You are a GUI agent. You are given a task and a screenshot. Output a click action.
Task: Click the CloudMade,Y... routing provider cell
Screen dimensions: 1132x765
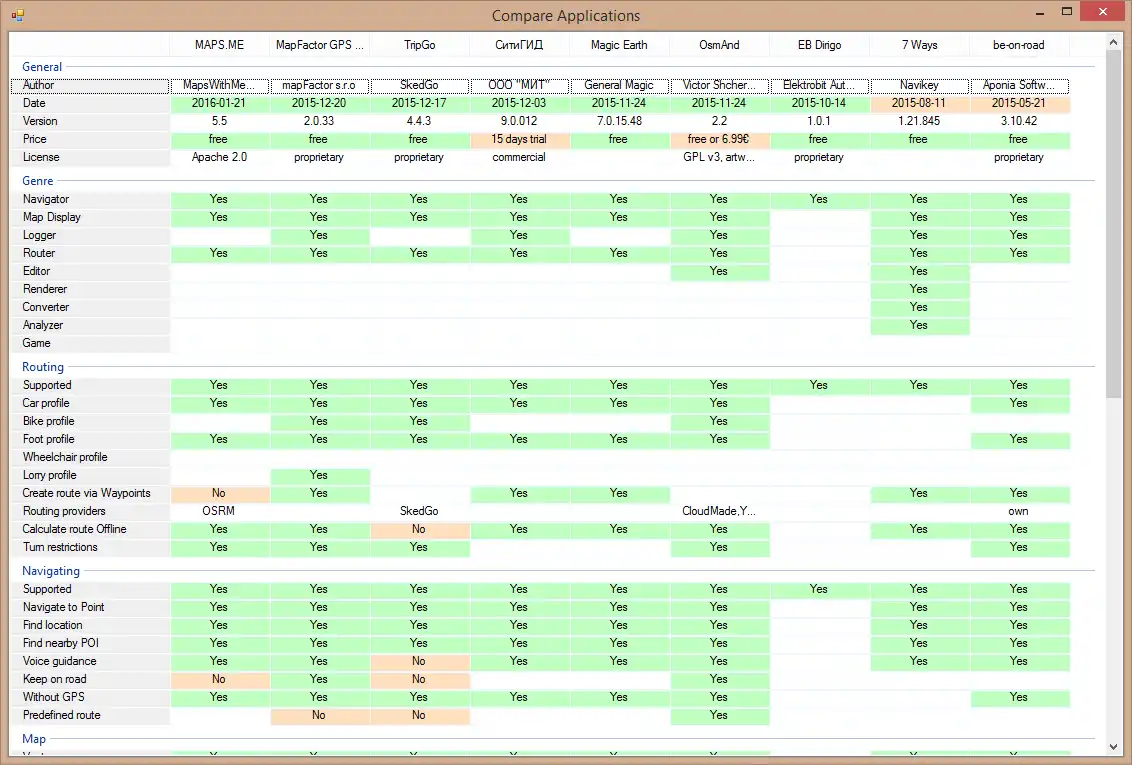pos(719,512)
